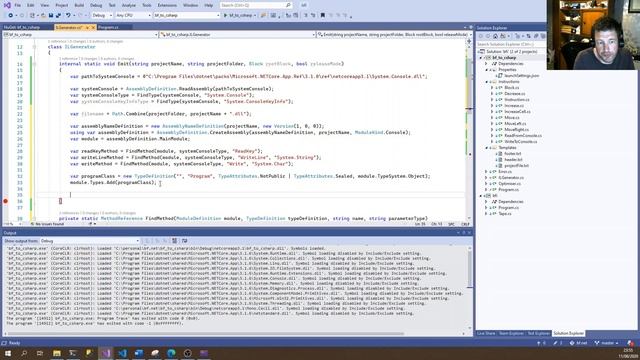The width and height of the screenshot is (640, 360).
Task: Click the Edge browser taskbar icon
Action: 171,353
